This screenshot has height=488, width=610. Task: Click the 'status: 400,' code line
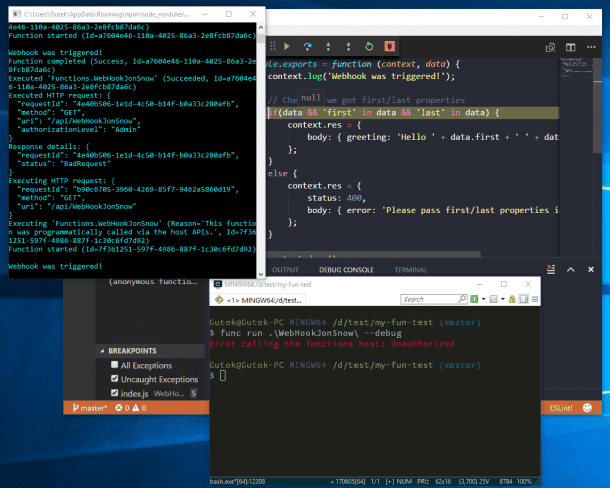336,198
